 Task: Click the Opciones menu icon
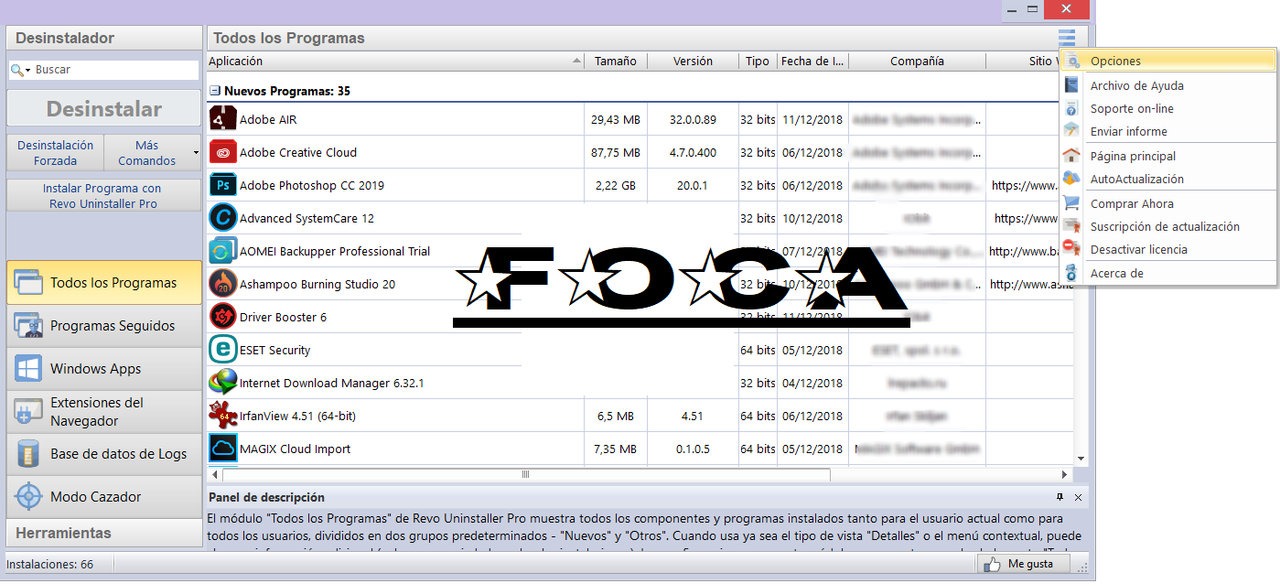1072,61
